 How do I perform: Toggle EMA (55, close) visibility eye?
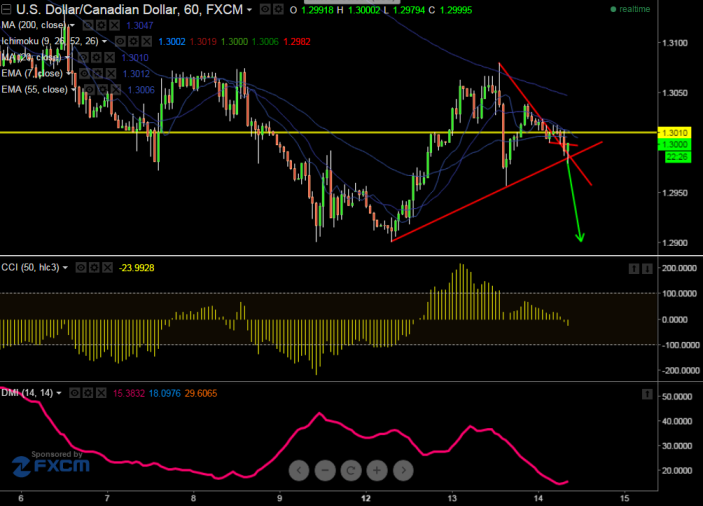(x=89, y=90)
